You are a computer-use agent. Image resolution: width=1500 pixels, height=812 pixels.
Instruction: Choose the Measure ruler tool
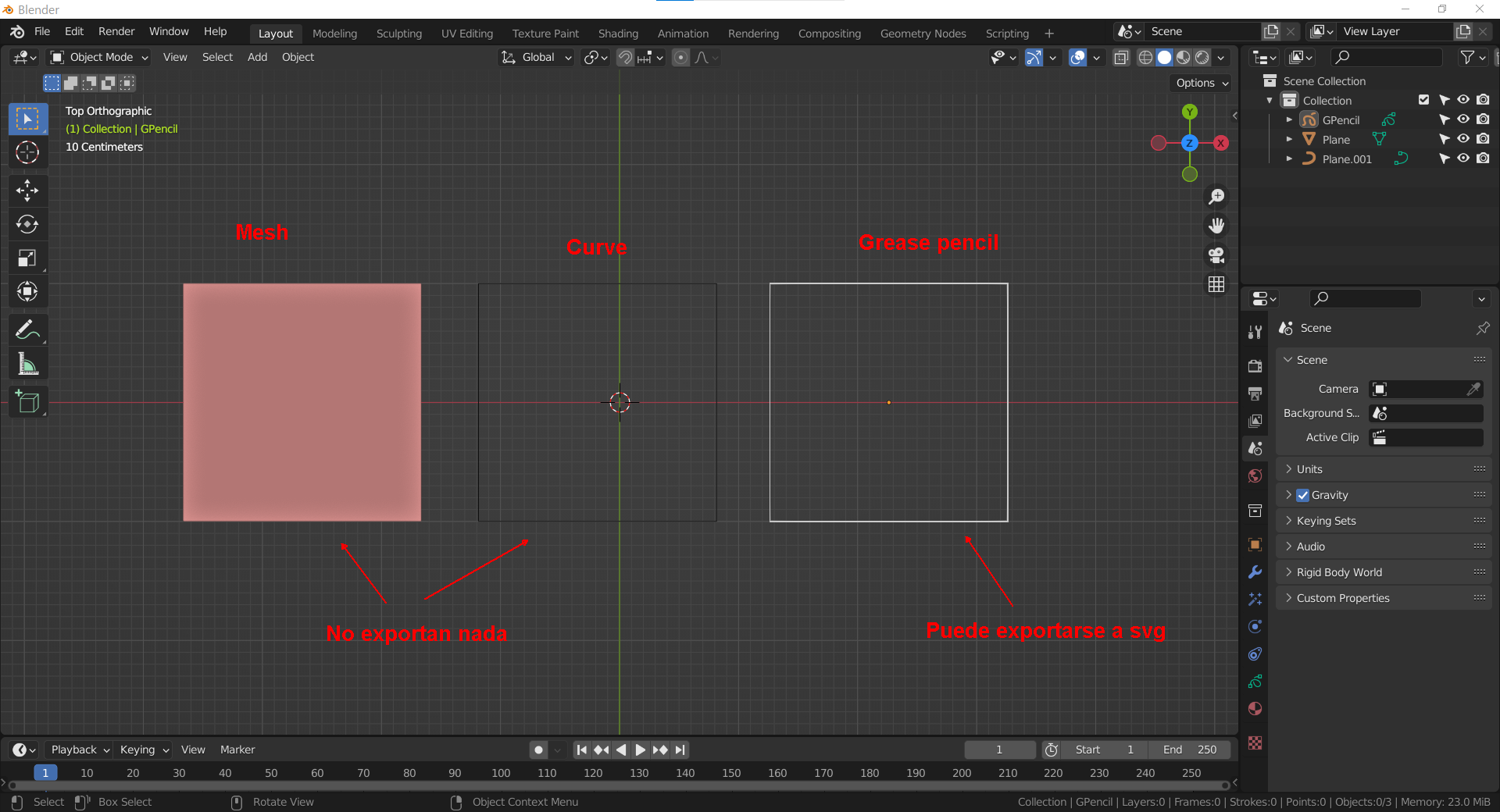pyautogui.click(x=28, y=364)
